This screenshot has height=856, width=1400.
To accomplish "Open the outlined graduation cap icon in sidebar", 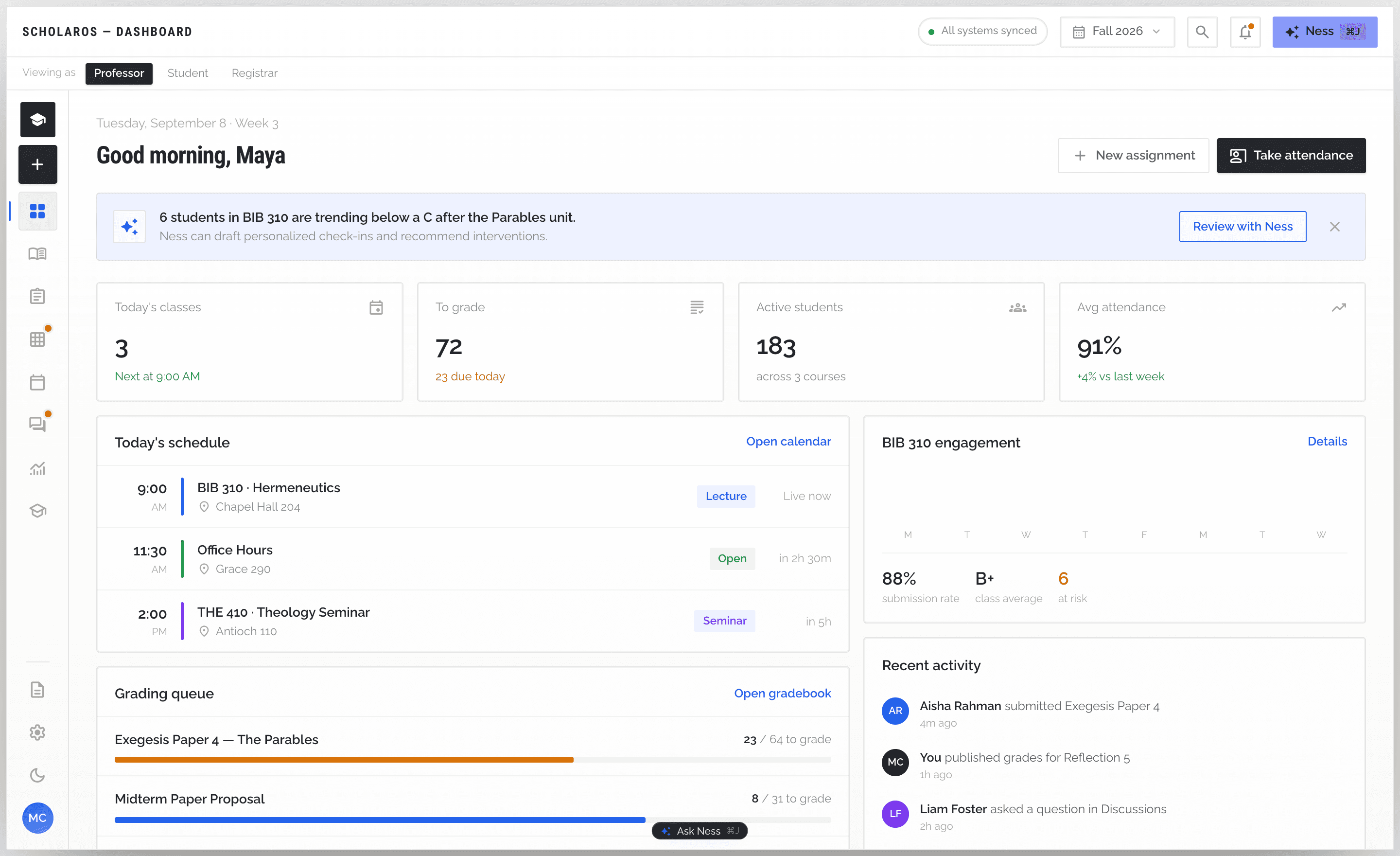I will (37, 511).
